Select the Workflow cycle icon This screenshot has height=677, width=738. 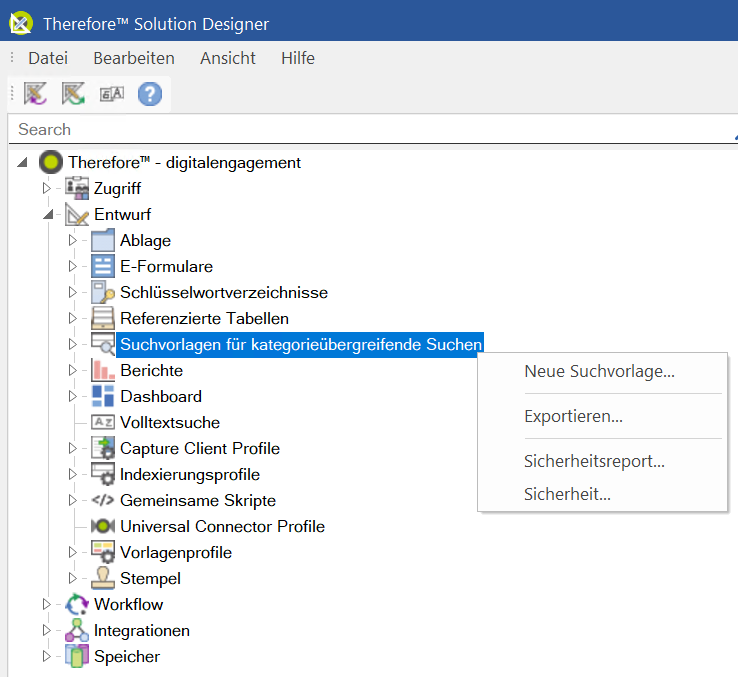click(77, 604)
